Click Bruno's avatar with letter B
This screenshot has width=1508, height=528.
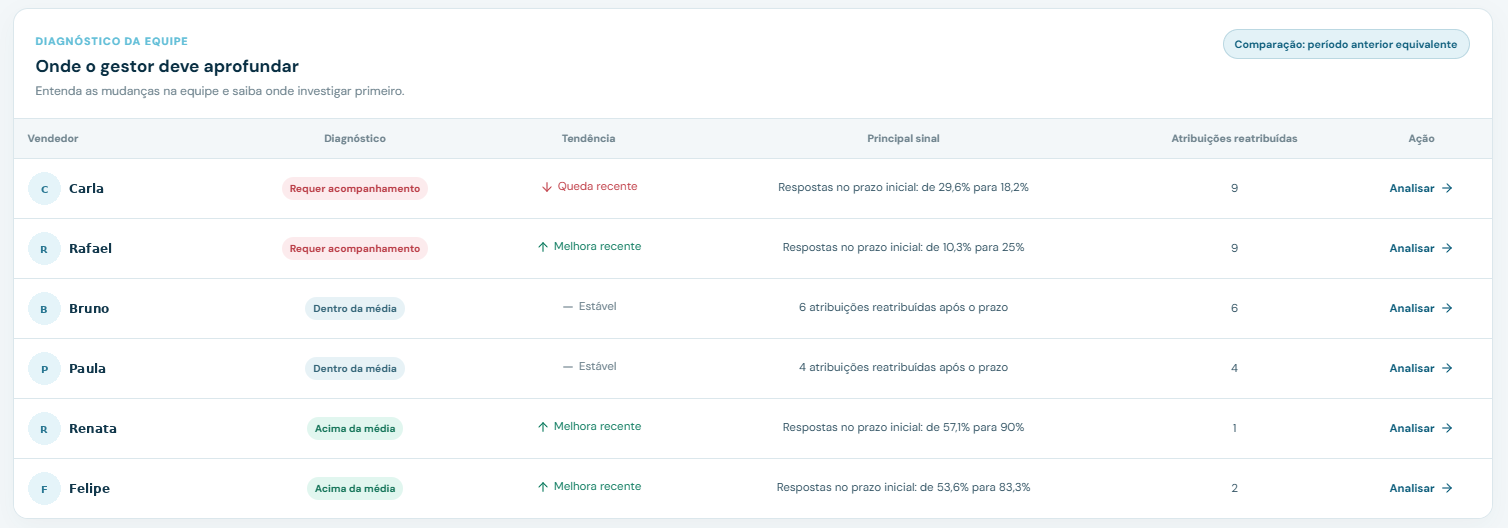point(44,309)
